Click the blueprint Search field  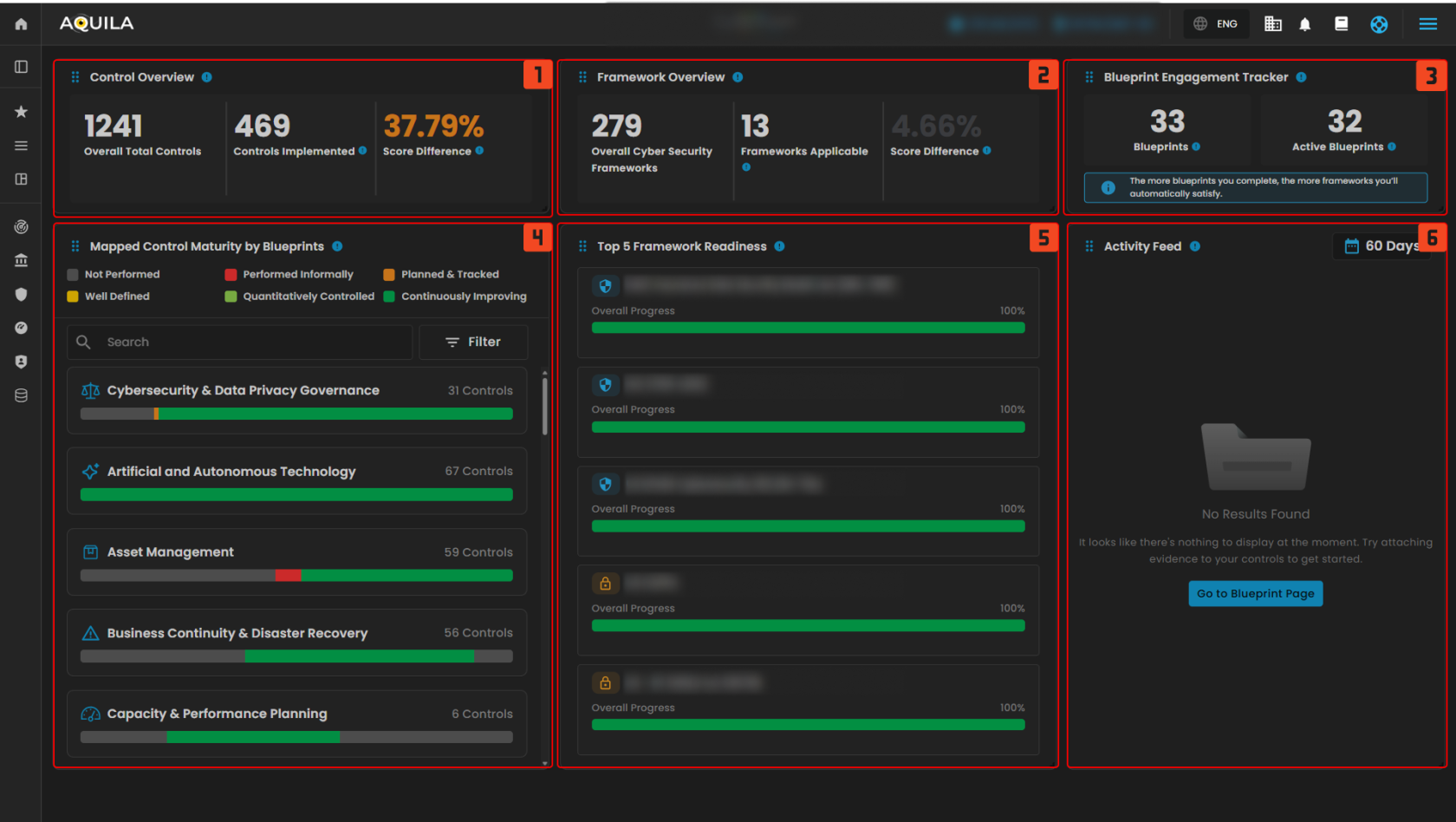(251, 342)
